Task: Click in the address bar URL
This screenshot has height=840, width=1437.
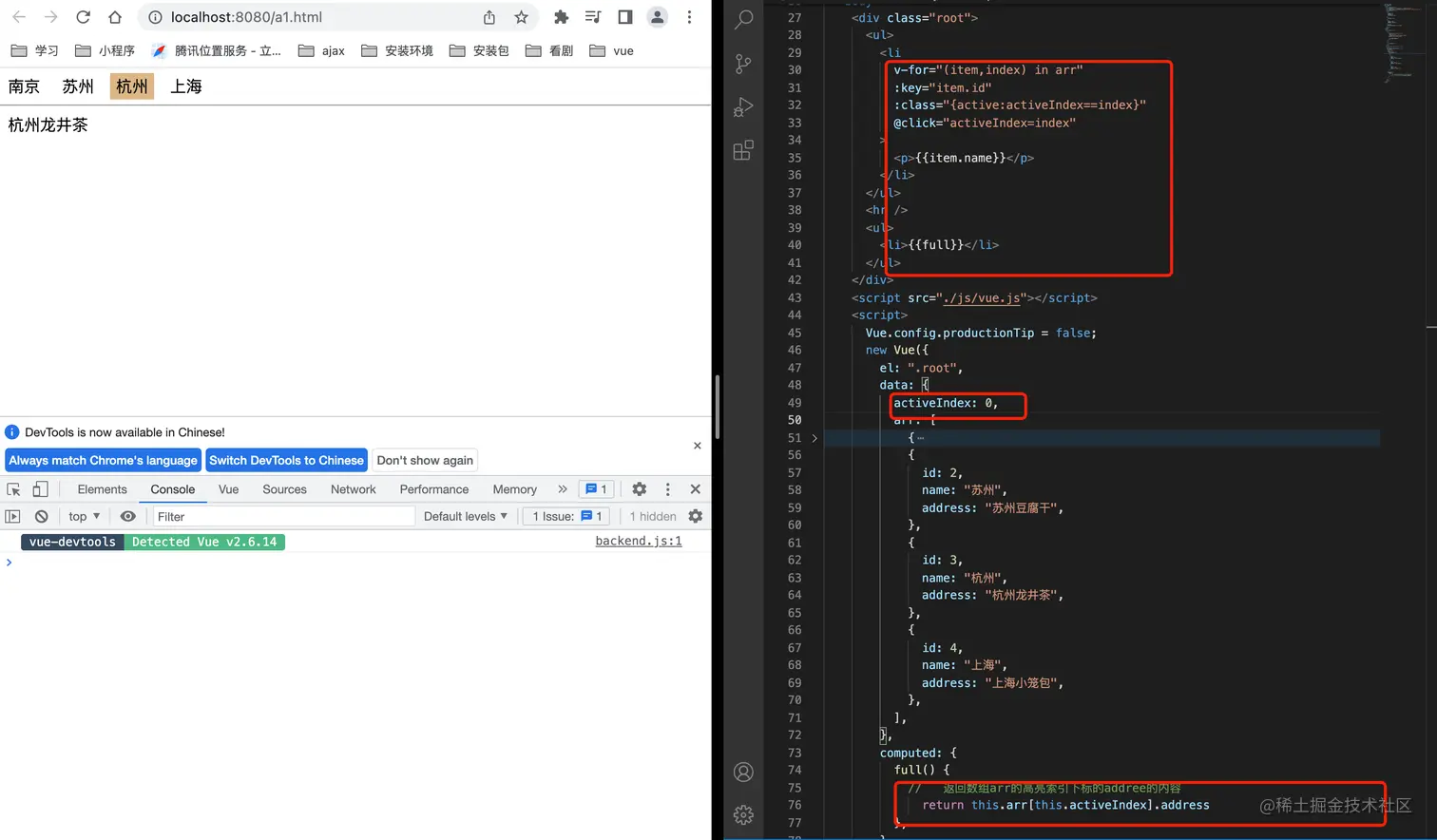Action: 246,17
